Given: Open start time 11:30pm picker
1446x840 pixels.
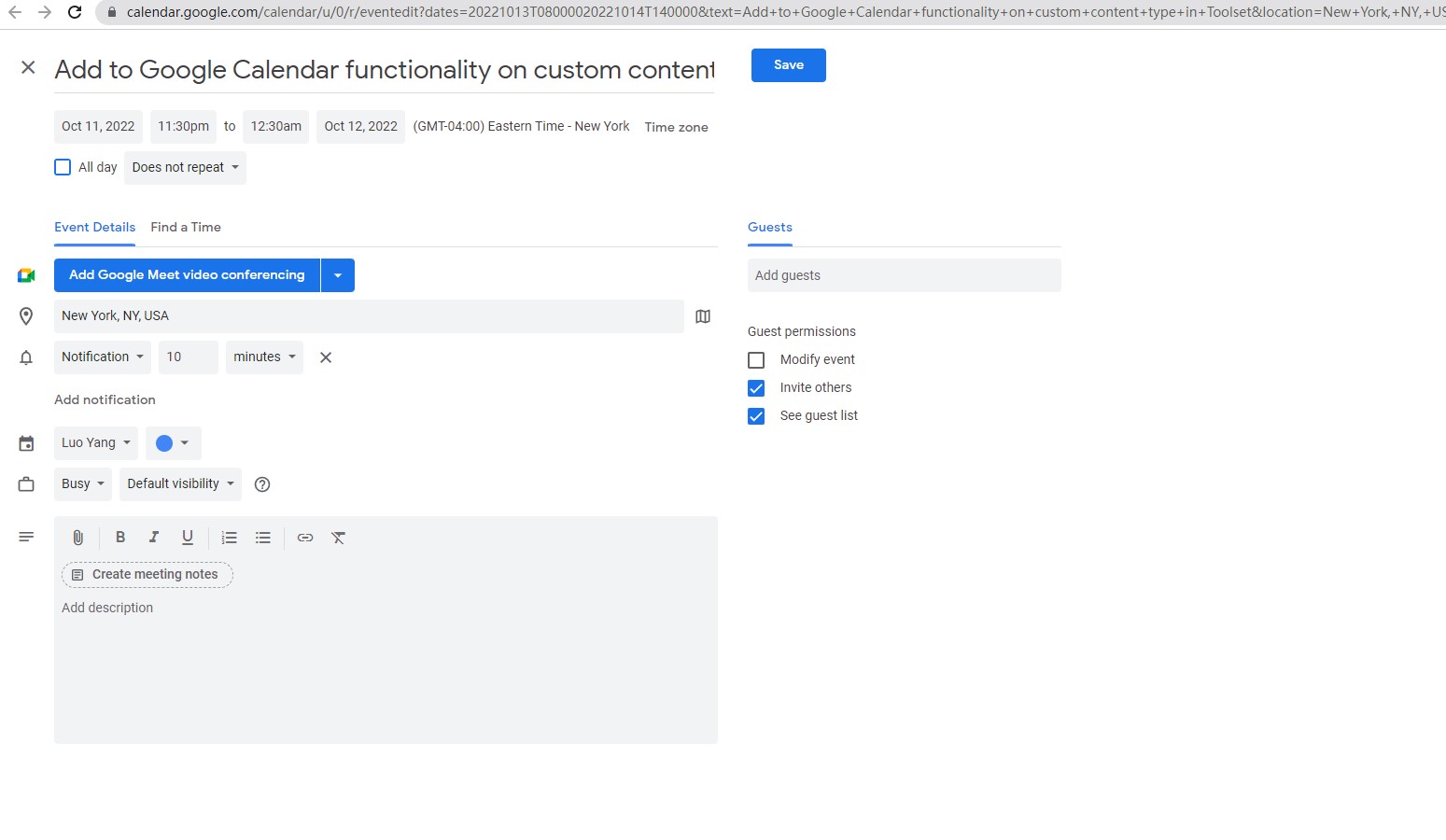Looking at the screenshot, I should tap(183, 127).
